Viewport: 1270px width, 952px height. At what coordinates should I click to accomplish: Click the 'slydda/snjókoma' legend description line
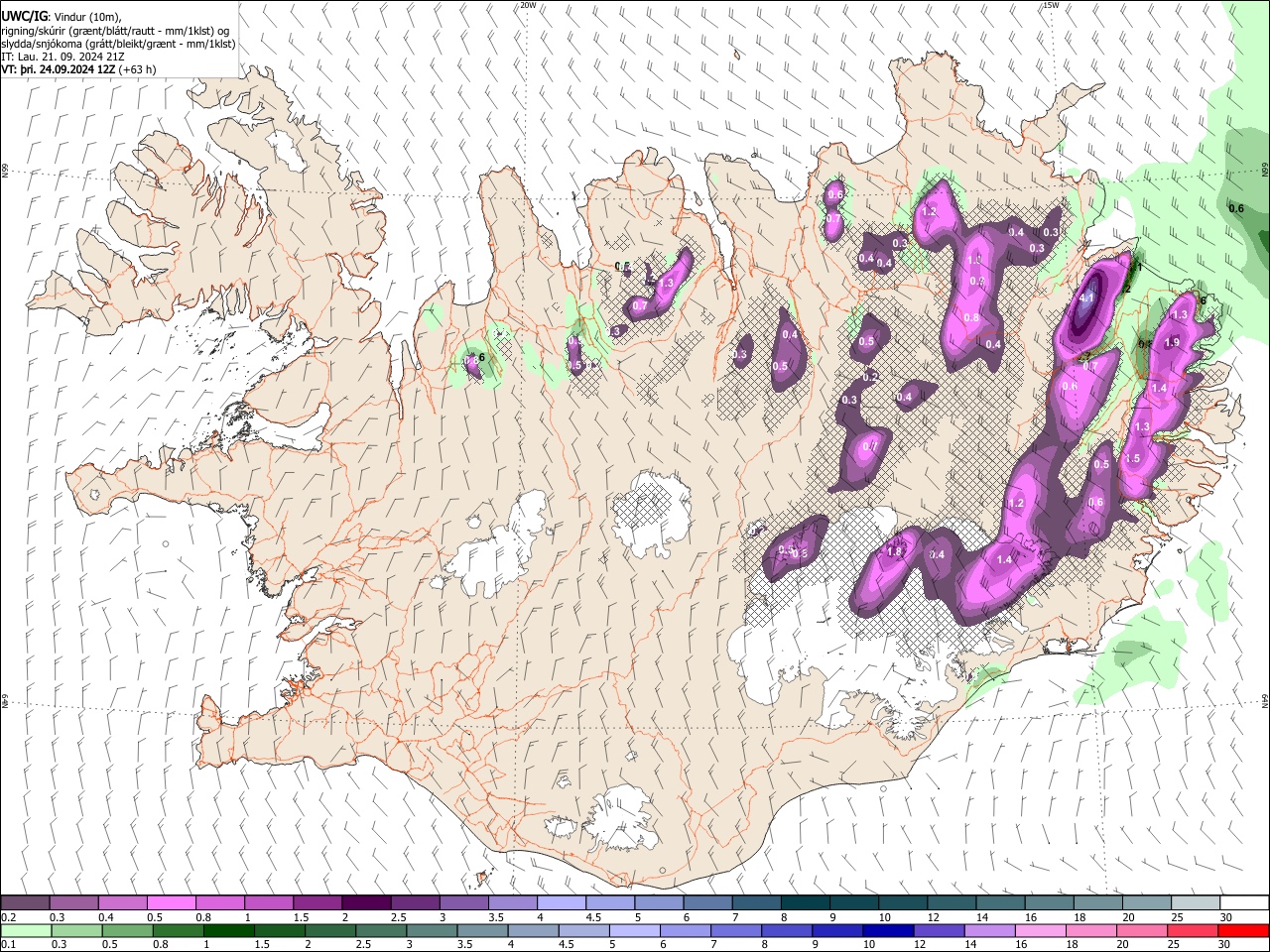(x=118, y=44)
